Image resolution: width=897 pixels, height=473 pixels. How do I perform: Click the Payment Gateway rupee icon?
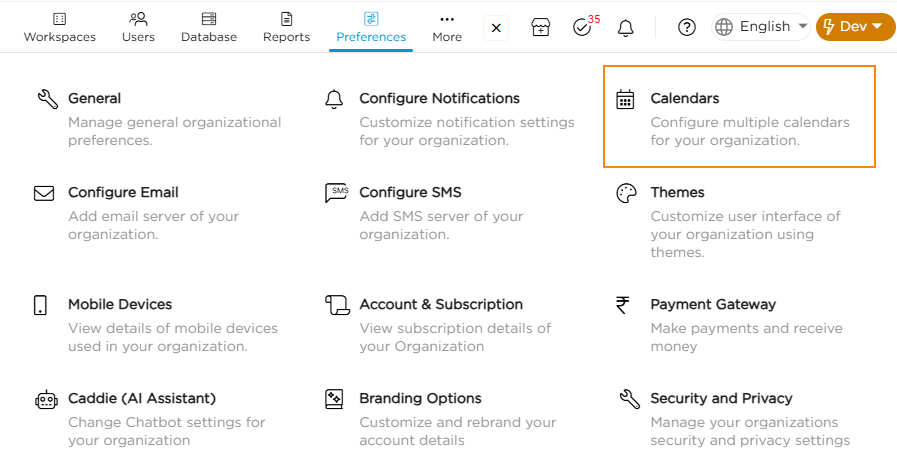click(623, 305)
